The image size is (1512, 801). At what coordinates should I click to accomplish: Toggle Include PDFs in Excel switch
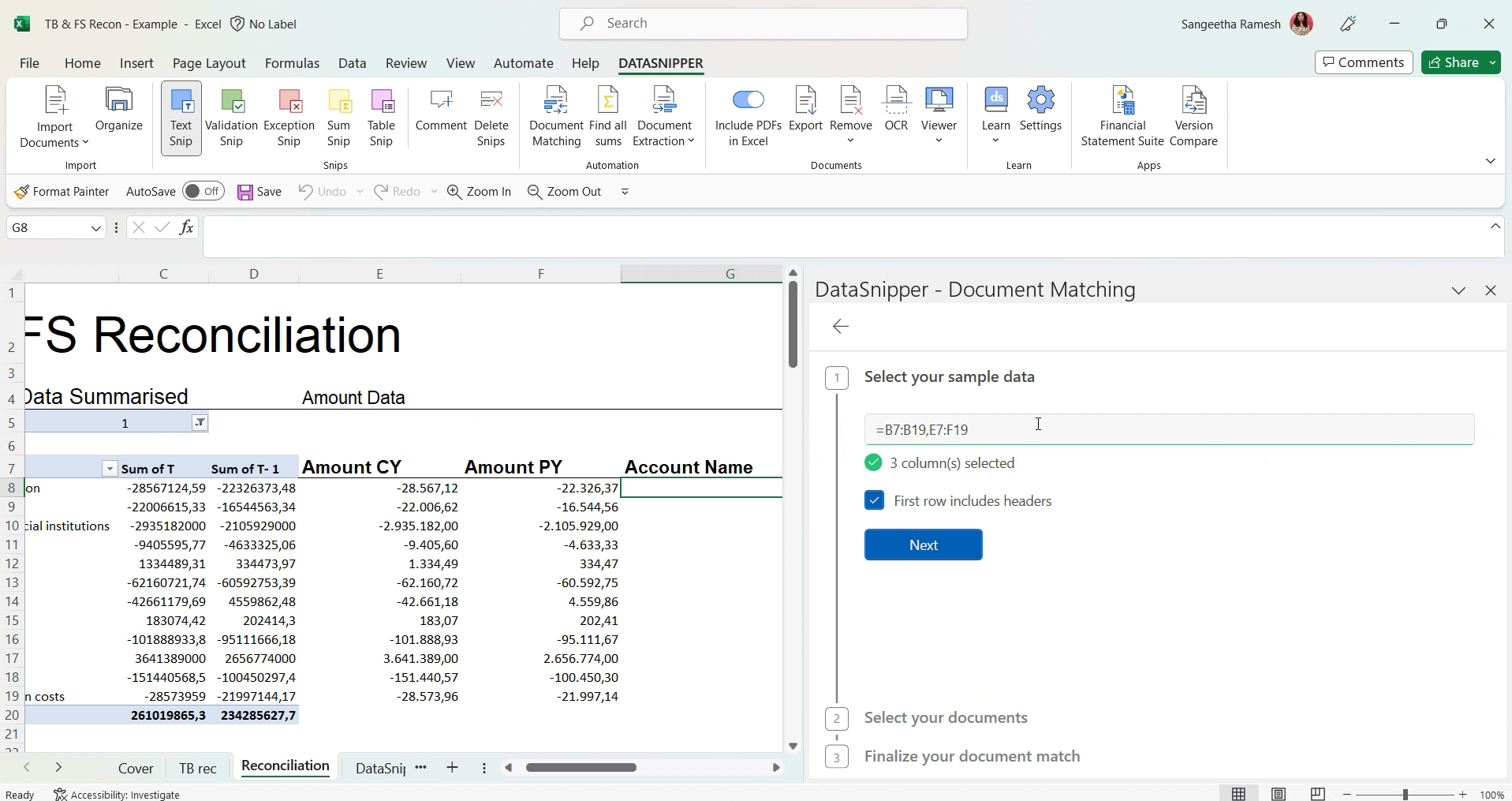point(748,100)
